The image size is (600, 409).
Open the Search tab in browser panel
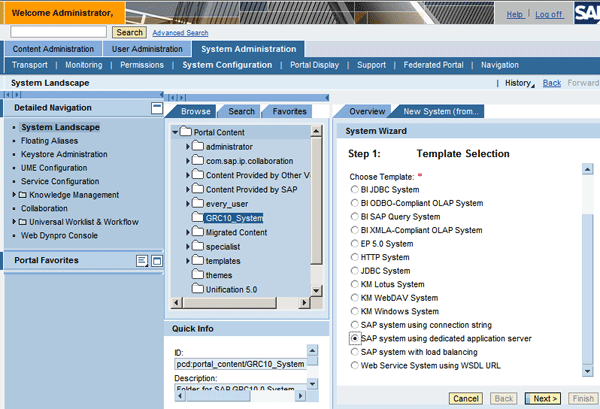241,111
